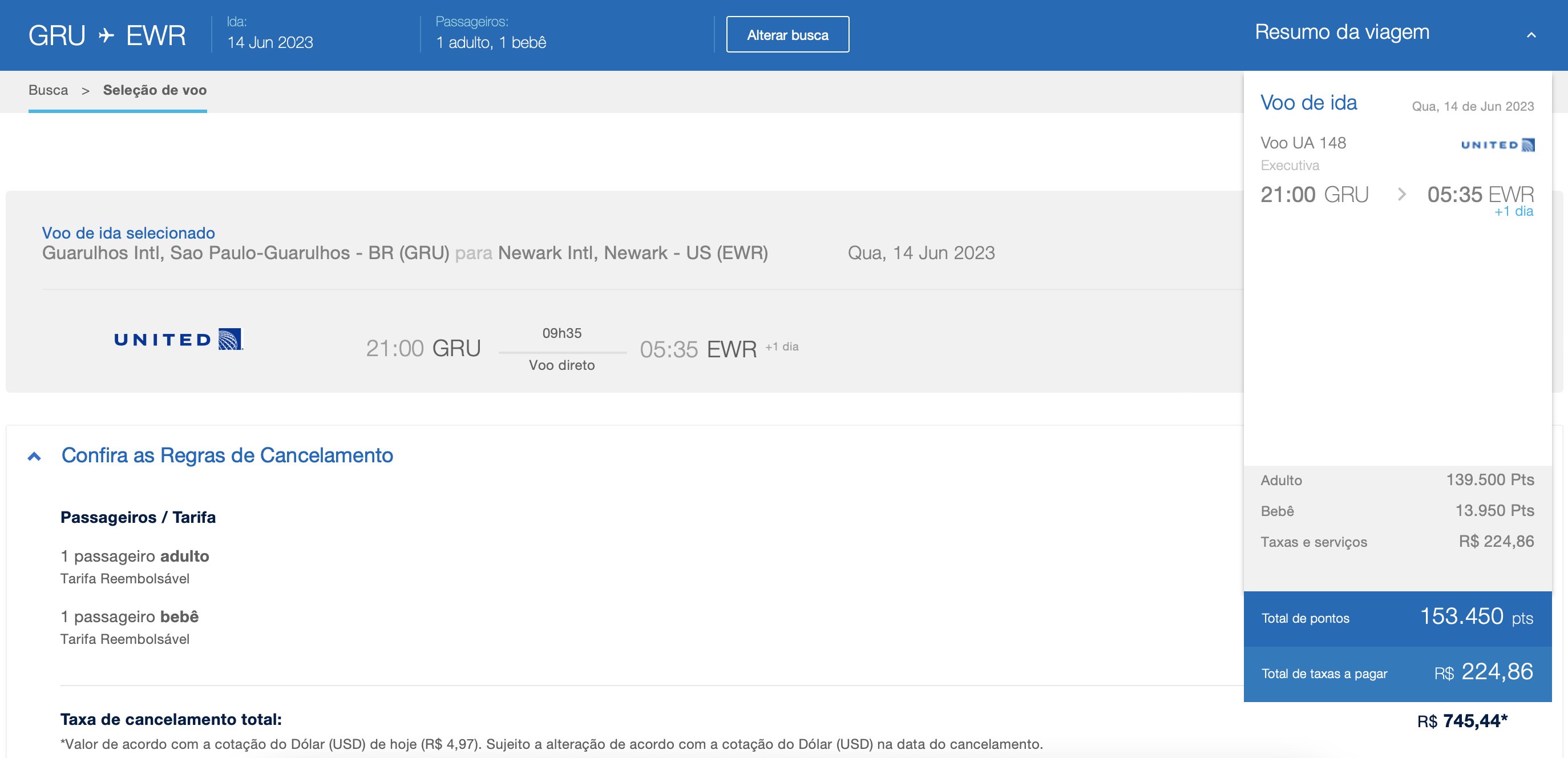The height and width of the screenshot is (758, 1568).
Task: Click departure time 21:00 GRU in flight row
Action: click(x=423, y=348)
